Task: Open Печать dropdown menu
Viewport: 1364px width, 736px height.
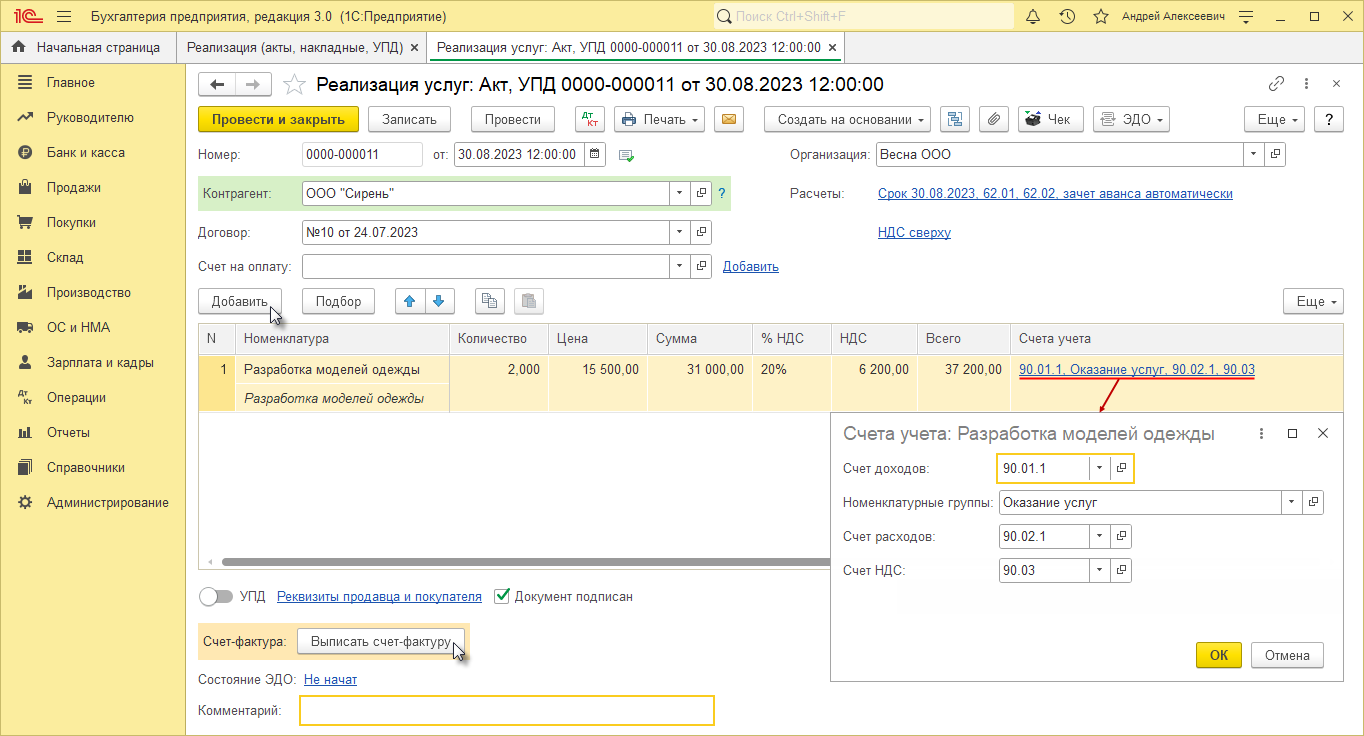Action: point(659,119)
